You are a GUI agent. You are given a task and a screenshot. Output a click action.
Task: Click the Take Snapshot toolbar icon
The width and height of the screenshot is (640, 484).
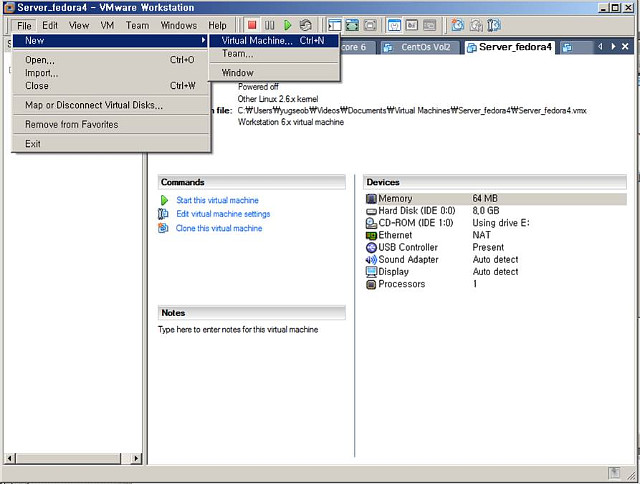coord(457,25)
